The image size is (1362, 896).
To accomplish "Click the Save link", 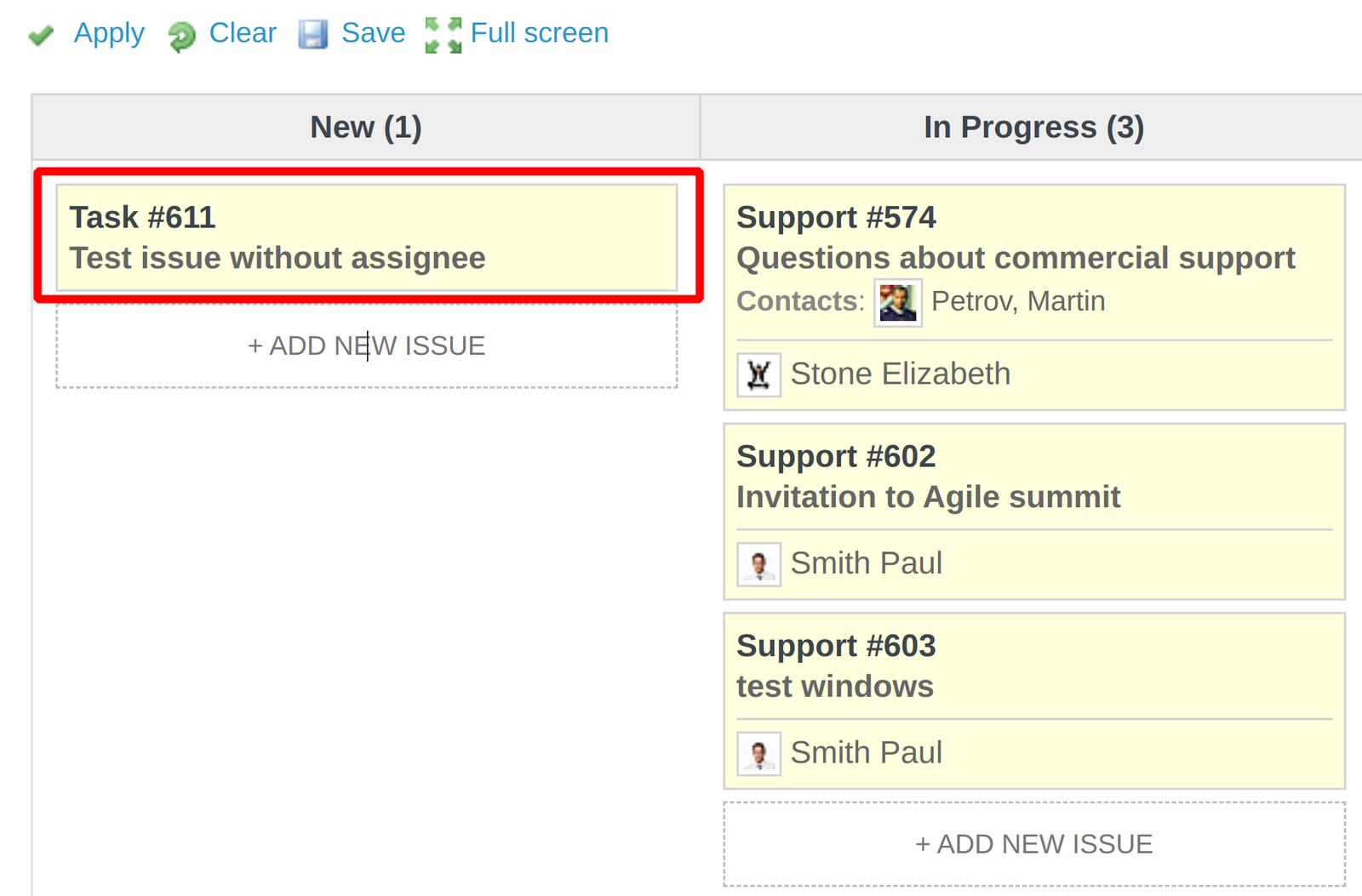I will pos(372,32).
